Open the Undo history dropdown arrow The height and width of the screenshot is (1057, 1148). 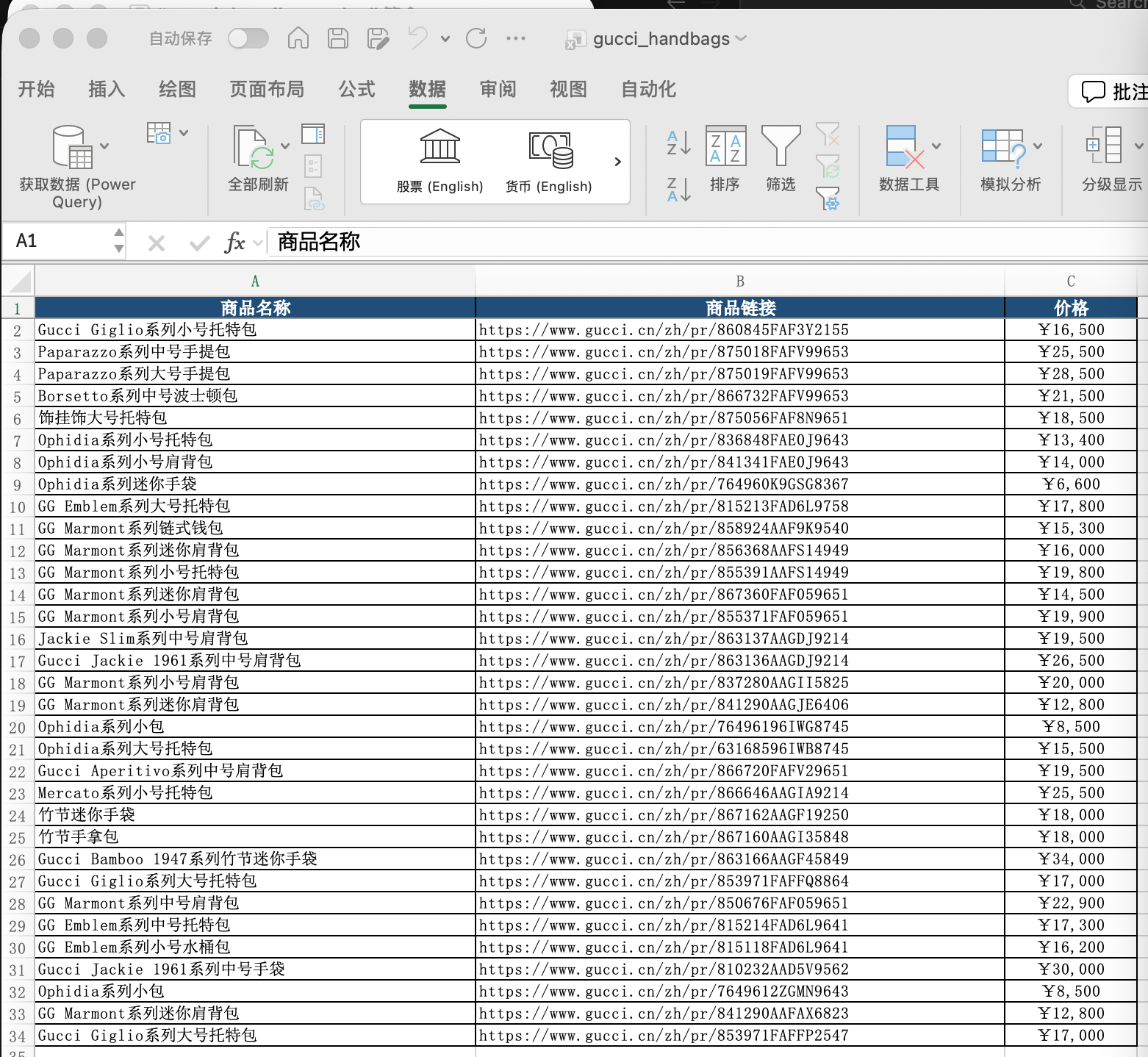point(445,39)
